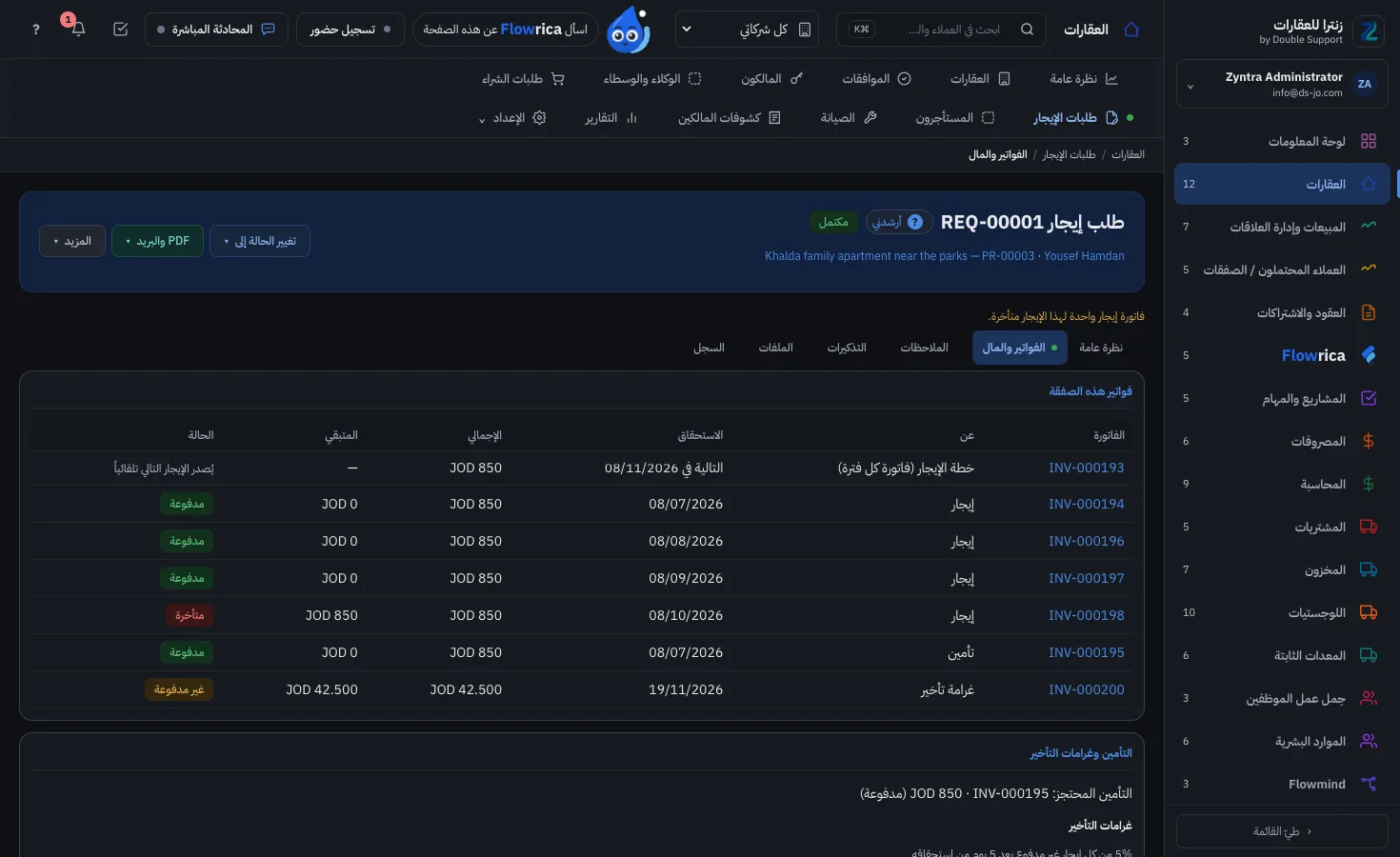Open المخزون sidebar module
1400x857 pixels.
click(1282, 569)
